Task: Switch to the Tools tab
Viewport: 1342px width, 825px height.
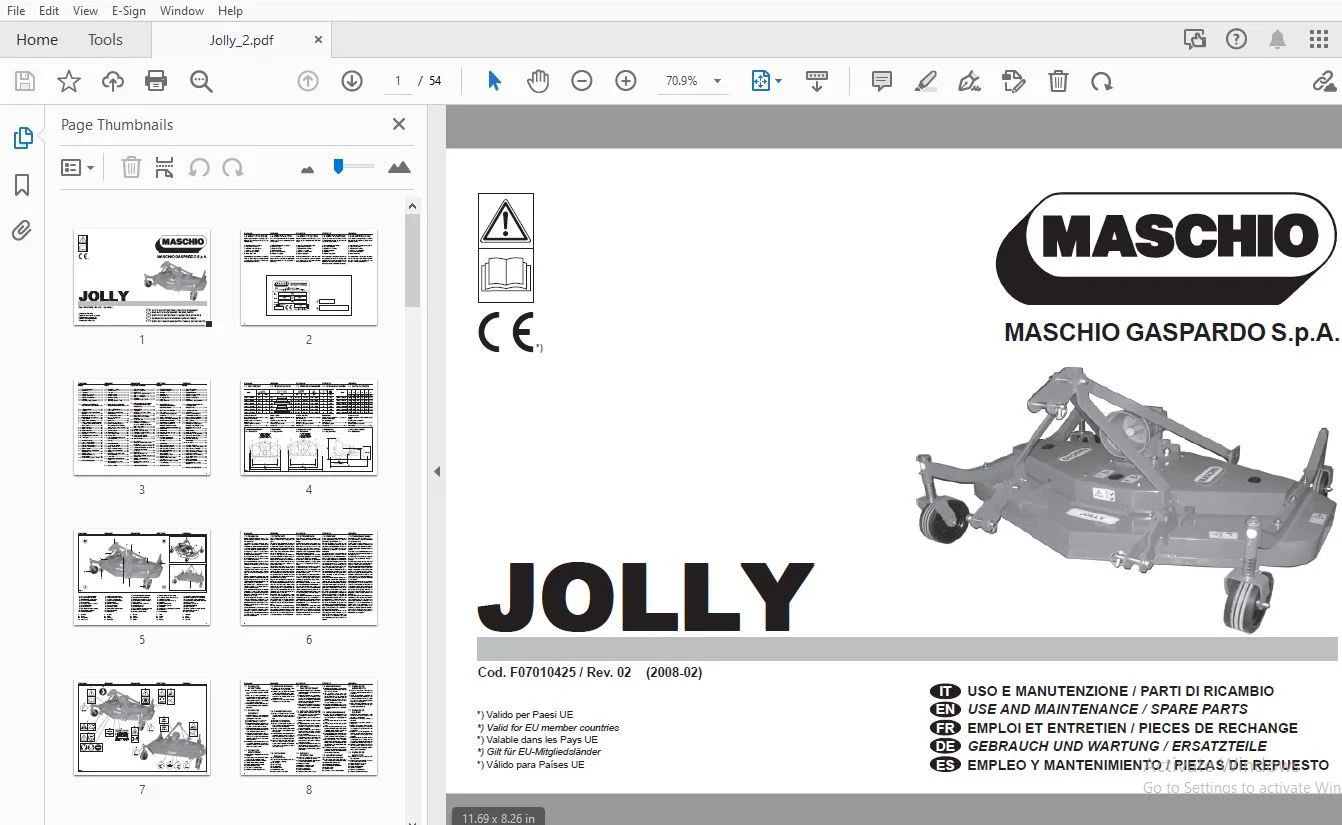Action: (105, 40)
